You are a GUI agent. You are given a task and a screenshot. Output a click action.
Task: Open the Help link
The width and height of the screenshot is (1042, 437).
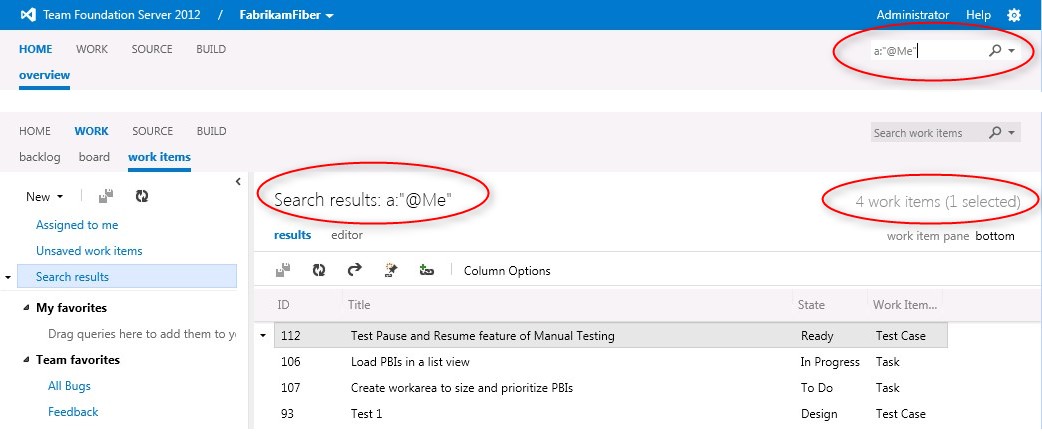978,15
